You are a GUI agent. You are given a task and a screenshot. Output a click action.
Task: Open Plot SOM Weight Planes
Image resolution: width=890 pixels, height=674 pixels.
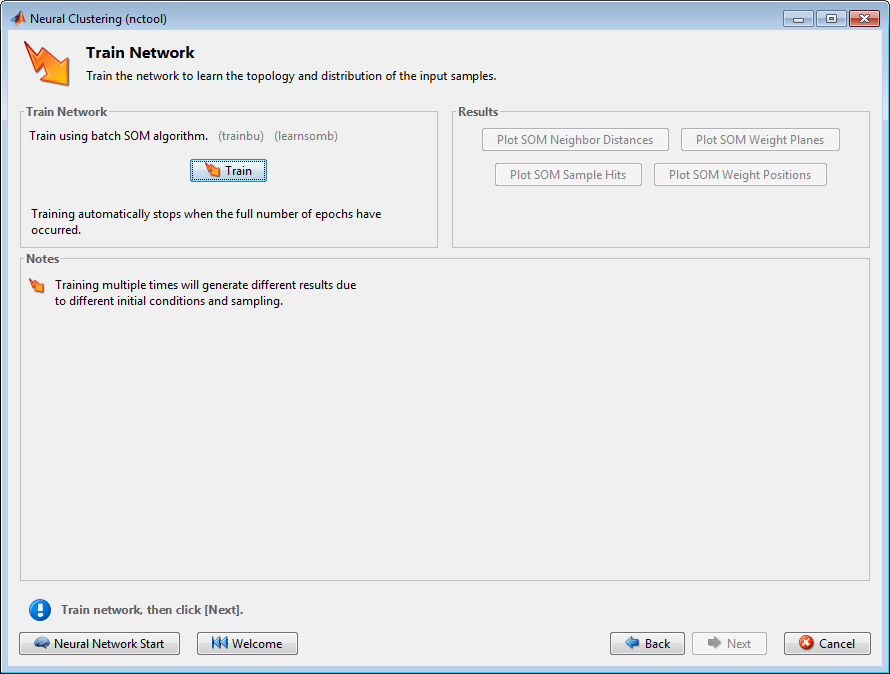point(760,140)
